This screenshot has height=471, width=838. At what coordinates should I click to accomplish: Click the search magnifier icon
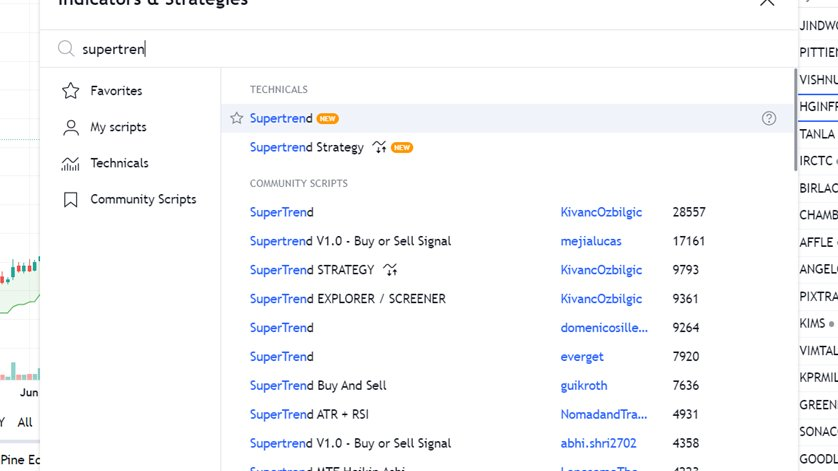coord(66,49)
